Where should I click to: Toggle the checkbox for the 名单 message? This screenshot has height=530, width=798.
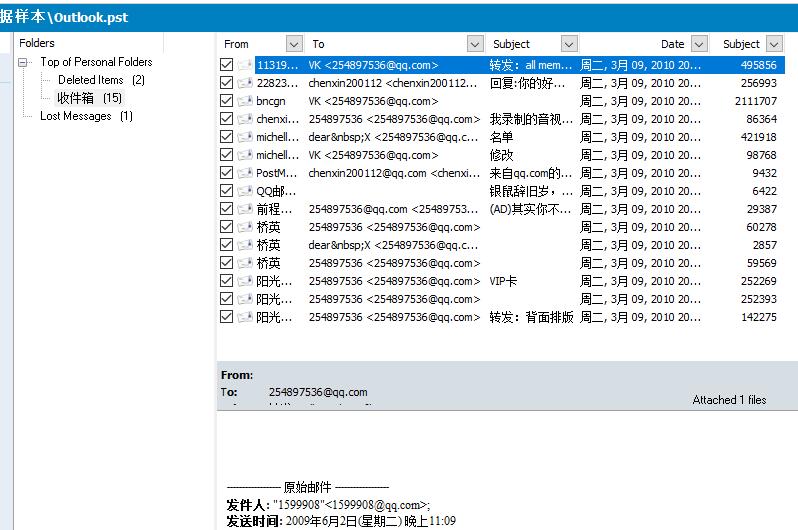tap(226, 137)
